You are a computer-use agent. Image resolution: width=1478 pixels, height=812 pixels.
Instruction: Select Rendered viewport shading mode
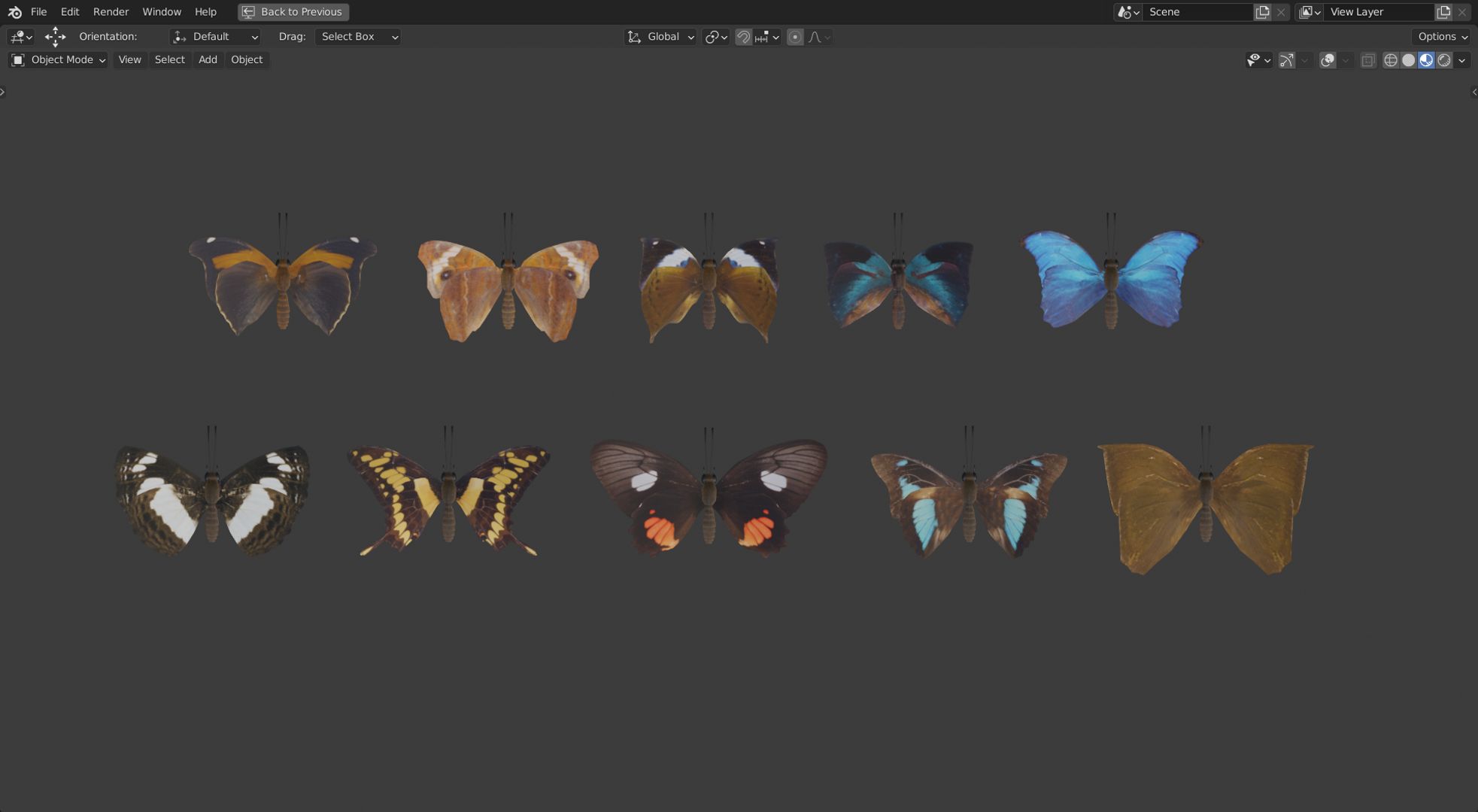point(1444,60)
